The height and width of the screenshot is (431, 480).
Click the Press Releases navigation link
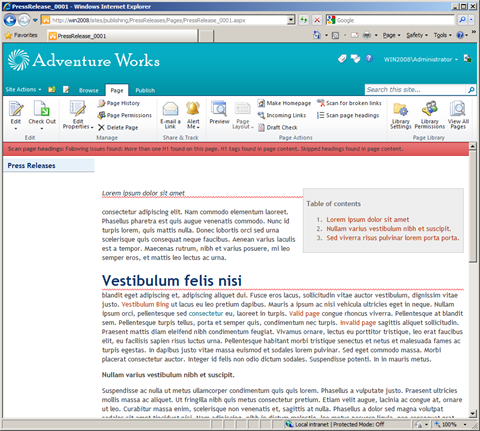tap(31, 166)
